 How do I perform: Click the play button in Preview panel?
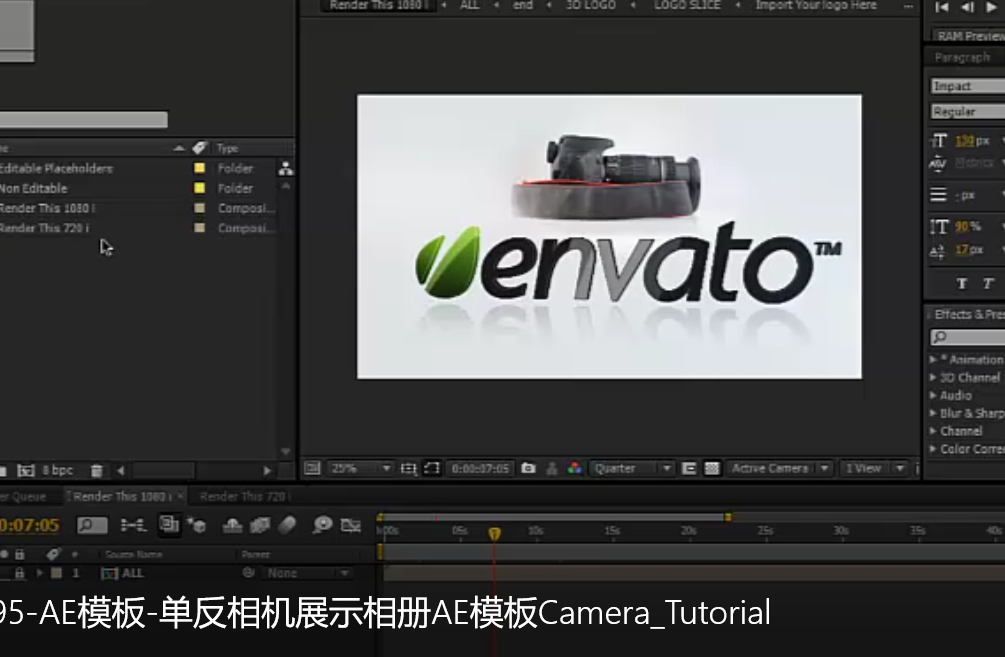[991, 7]
